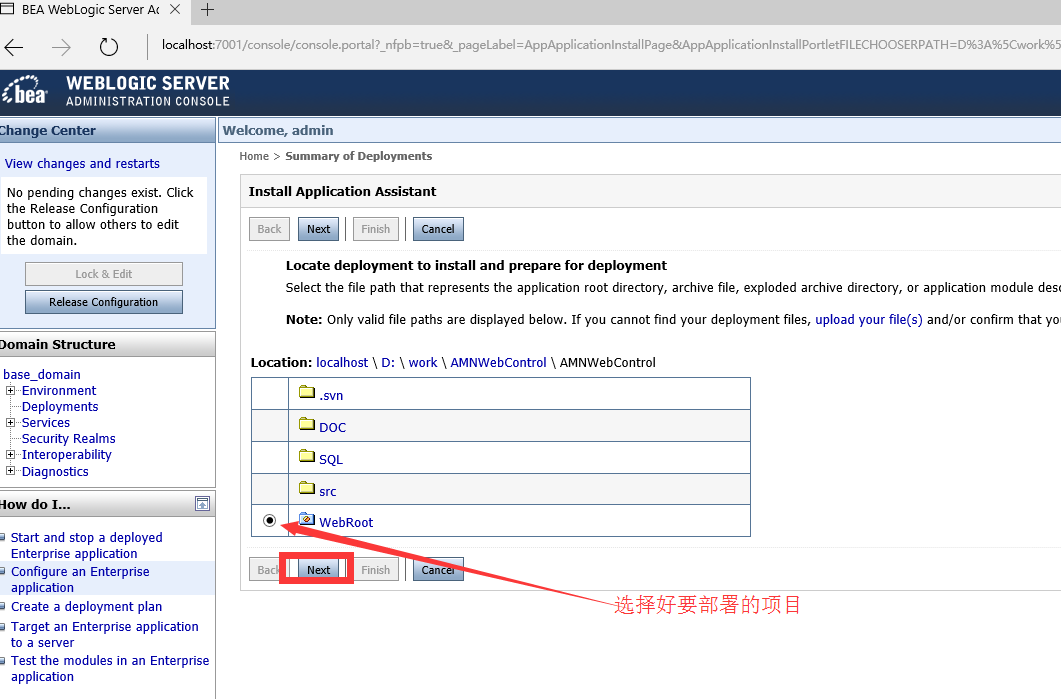Select base_domain in Domain Structure
The width and height of the screenshot is (1061, 699).
coord(42,374)
